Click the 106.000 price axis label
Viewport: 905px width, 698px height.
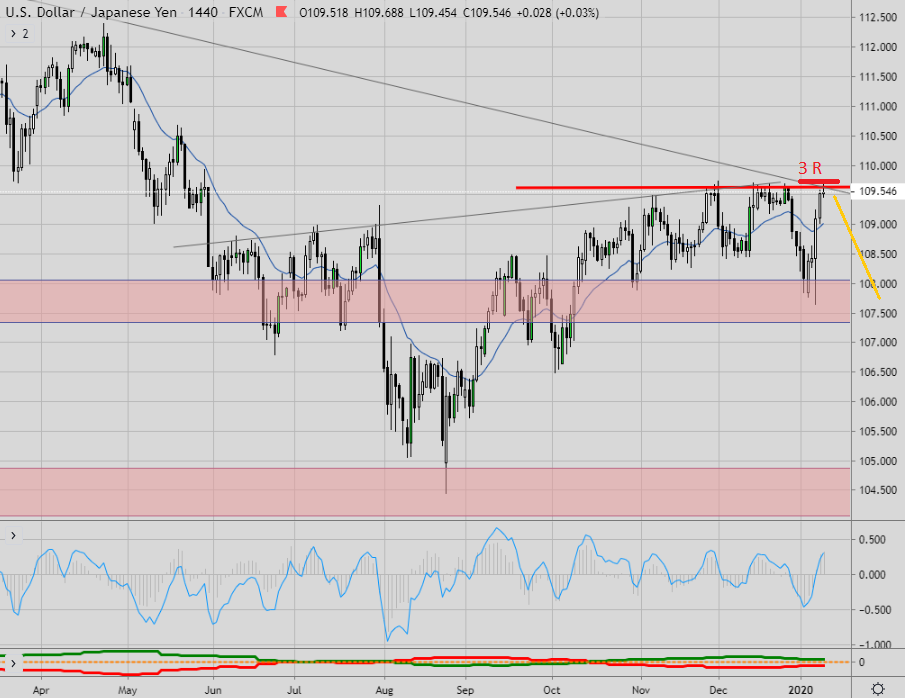pyautogui.click(x=878, y=402)
